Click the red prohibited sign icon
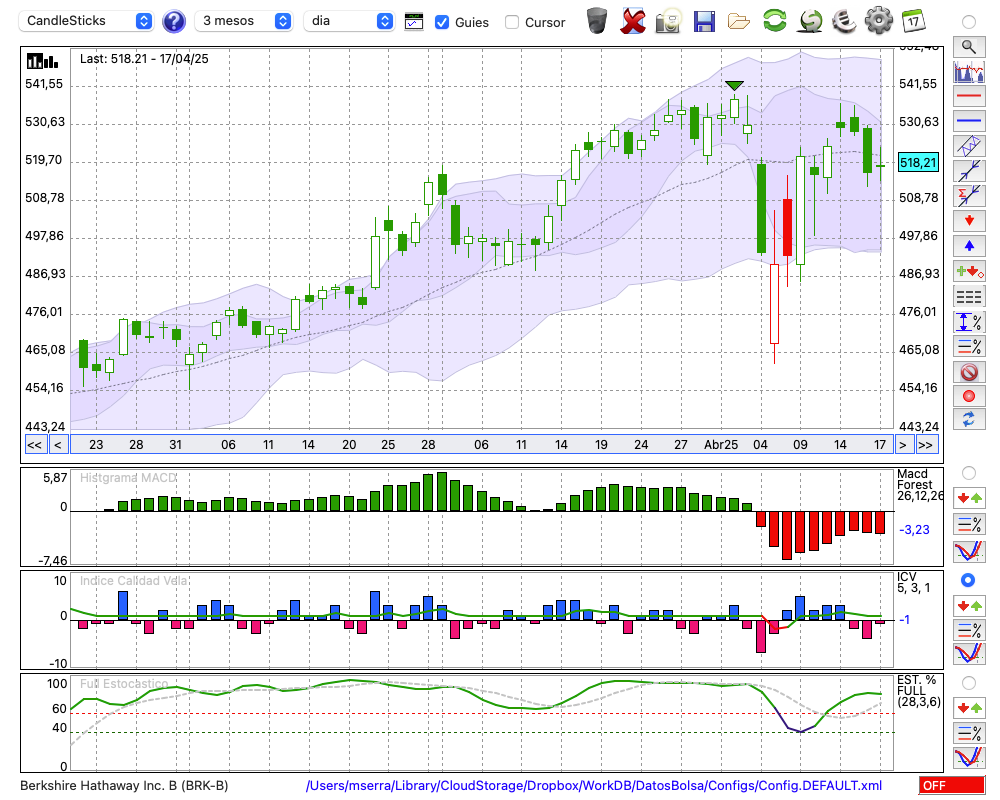The width and height of the screenshot is (1000, 800). [x=969, y=372]
